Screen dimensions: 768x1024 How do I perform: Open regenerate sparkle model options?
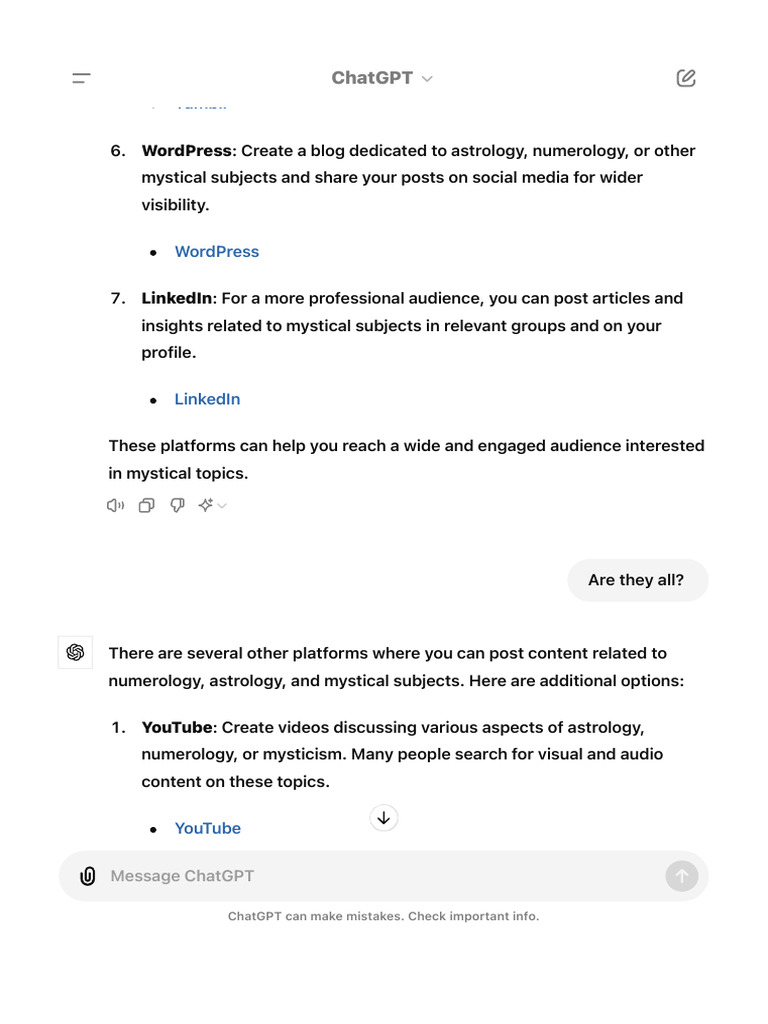tap(212, 505)
